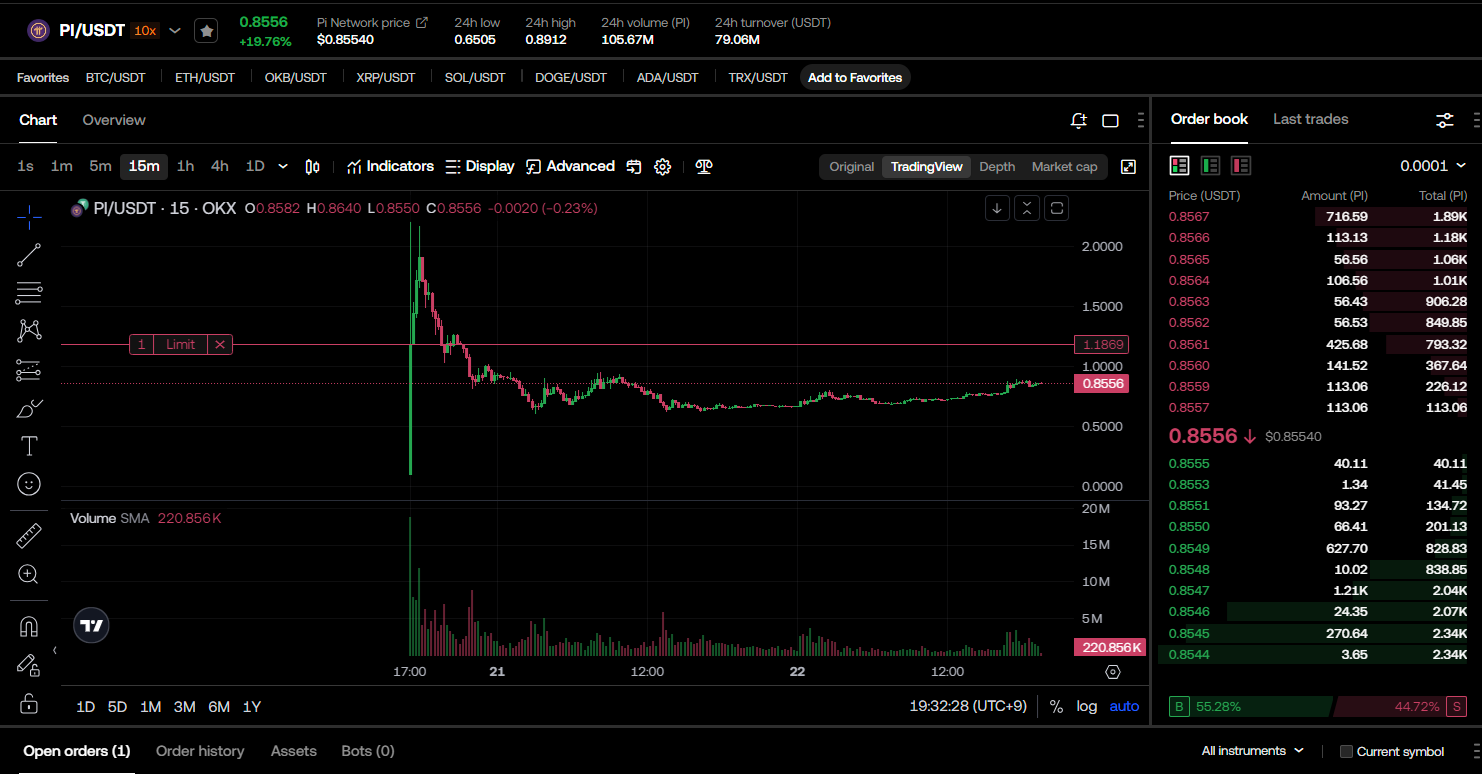The height and width of the screenshot is (774, 1482).
Task: Switch chart to Original view
Action: [852, 167]
